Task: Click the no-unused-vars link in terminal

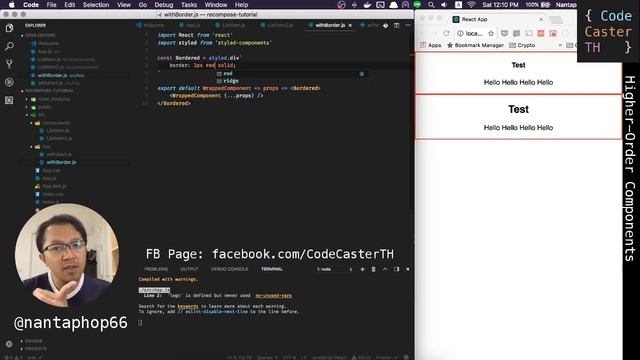Action: (273, 296)
